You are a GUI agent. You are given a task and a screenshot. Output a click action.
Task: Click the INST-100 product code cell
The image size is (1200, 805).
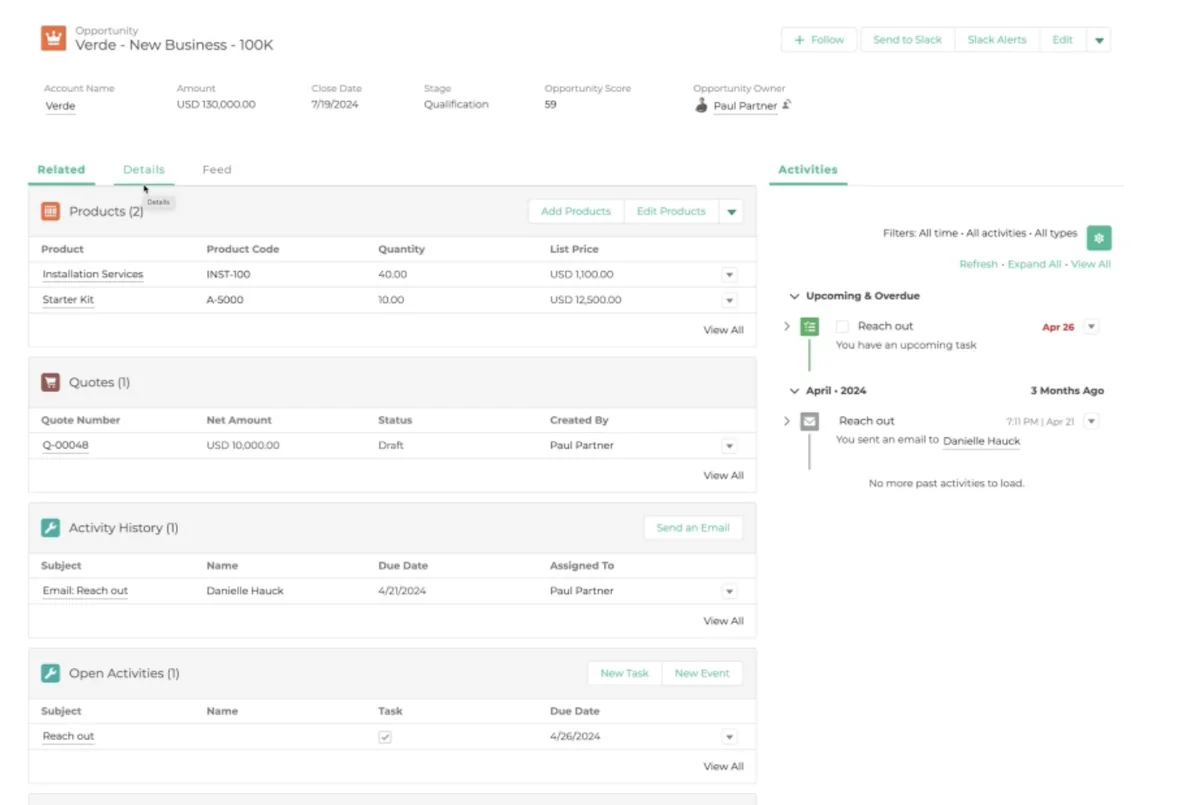click(x=229, y=274)
